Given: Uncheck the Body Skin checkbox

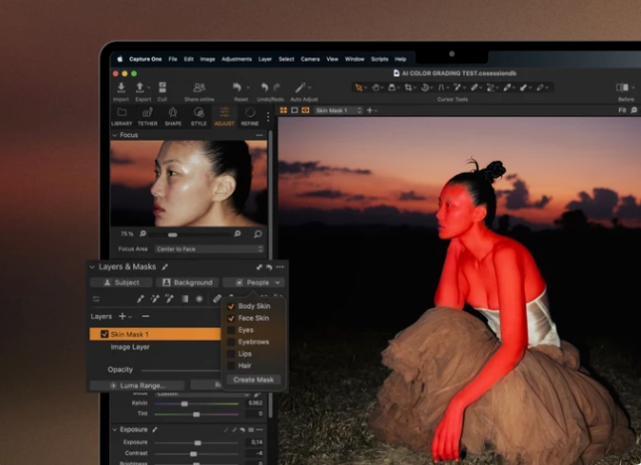Looking at the screenshot, I should point(231,306).
